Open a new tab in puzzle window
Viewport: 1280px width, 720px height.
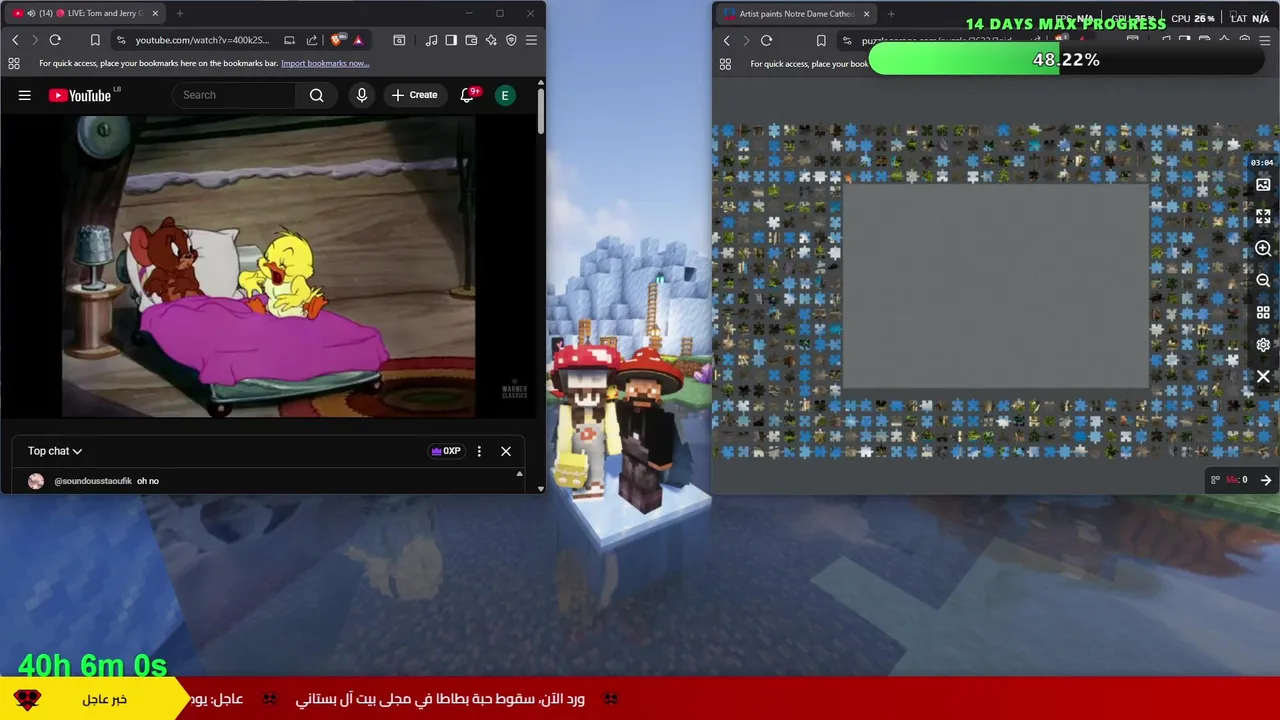click(891, 14)
